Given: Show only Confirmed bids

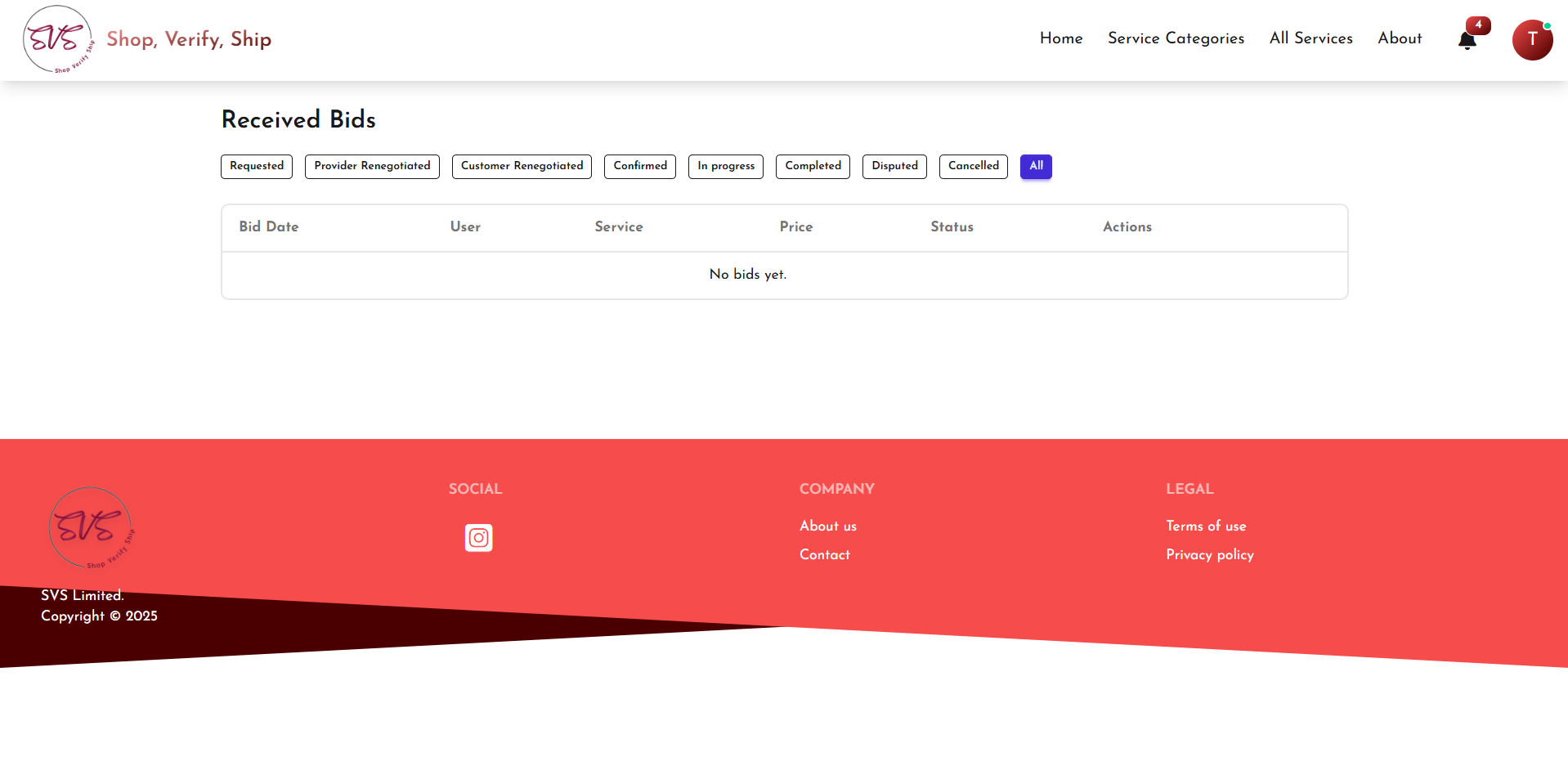Looking at the screenshot, I should coord(640,166).
